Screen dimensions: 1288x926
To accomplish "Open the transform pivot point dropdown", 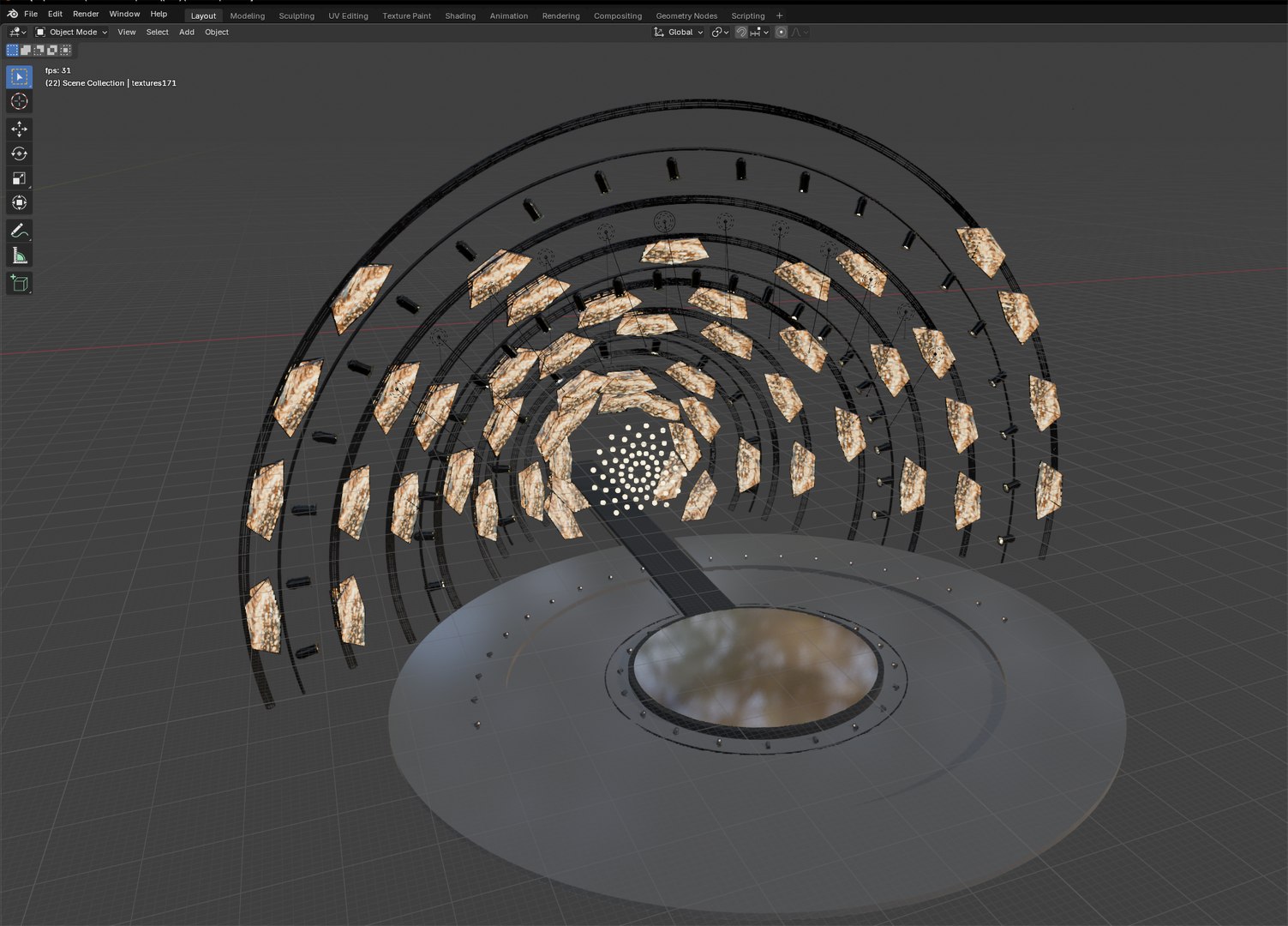I will point(721,32).
